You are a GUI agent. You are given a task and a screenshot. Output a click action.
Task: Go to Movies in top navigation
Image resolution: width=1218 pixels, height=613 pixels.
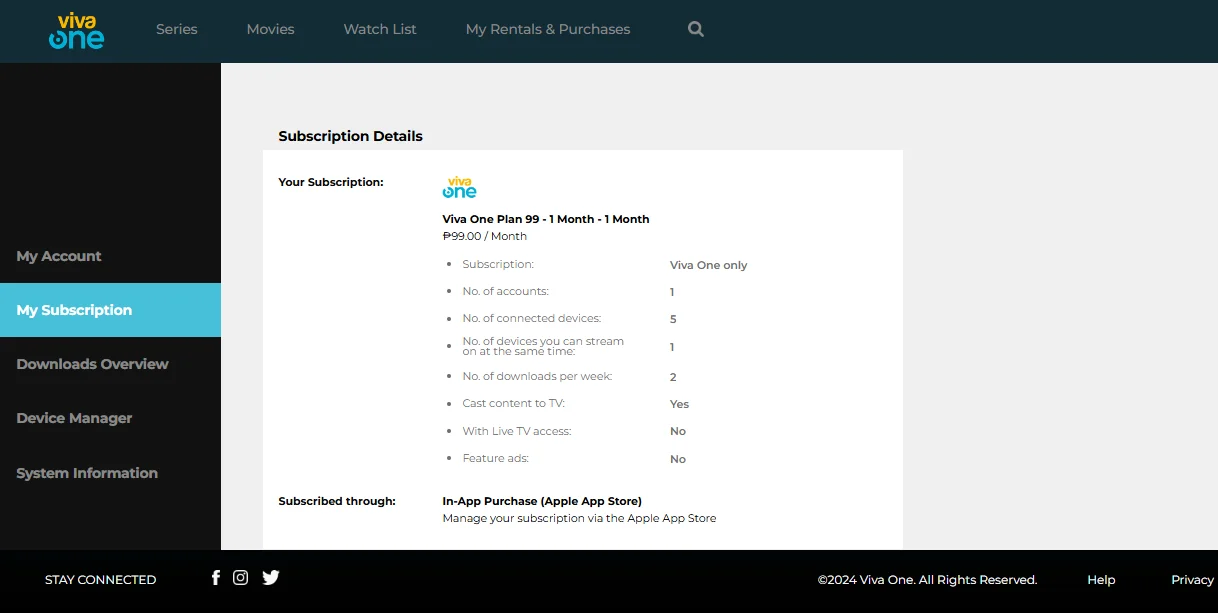tap(271, 29)
